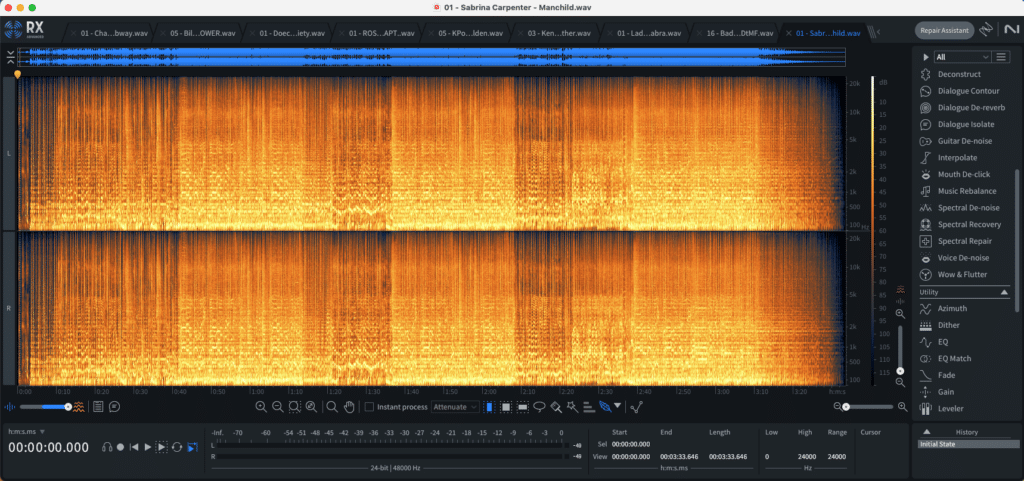The height and width of the screenshot is (481, 1024).
Task: Open the EQ Match module
Action: coord(955,358)
